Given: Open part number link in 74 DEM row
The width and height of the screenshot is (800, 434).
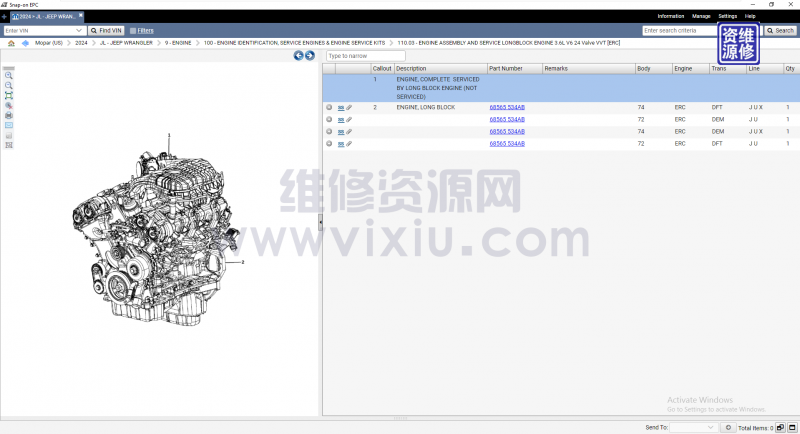Looking at the screenshot, I should coord(507,132).
